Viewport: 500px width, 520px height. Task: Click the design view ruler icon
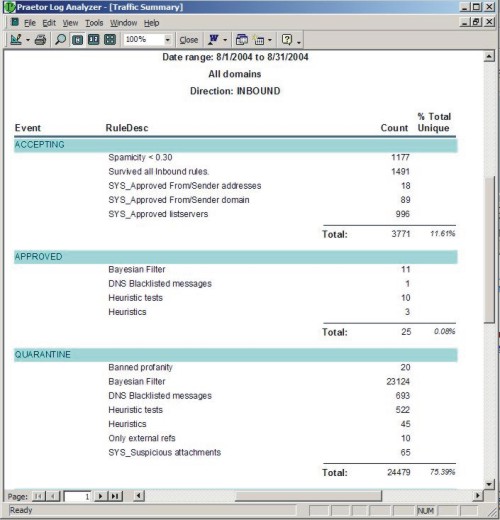click(16, 40)
